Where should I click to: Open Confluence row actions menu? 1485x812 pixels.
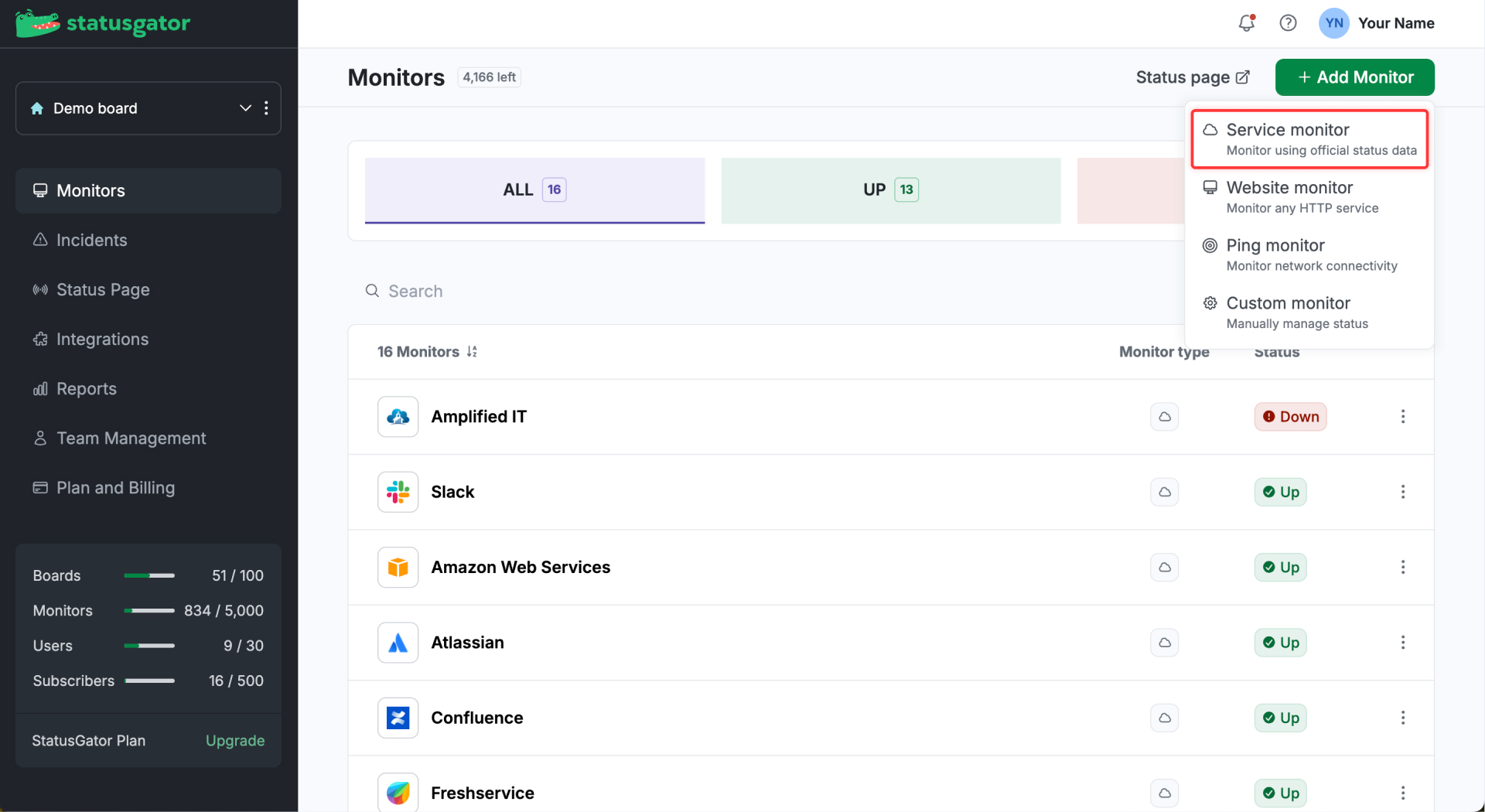(x=1402, y=718)
